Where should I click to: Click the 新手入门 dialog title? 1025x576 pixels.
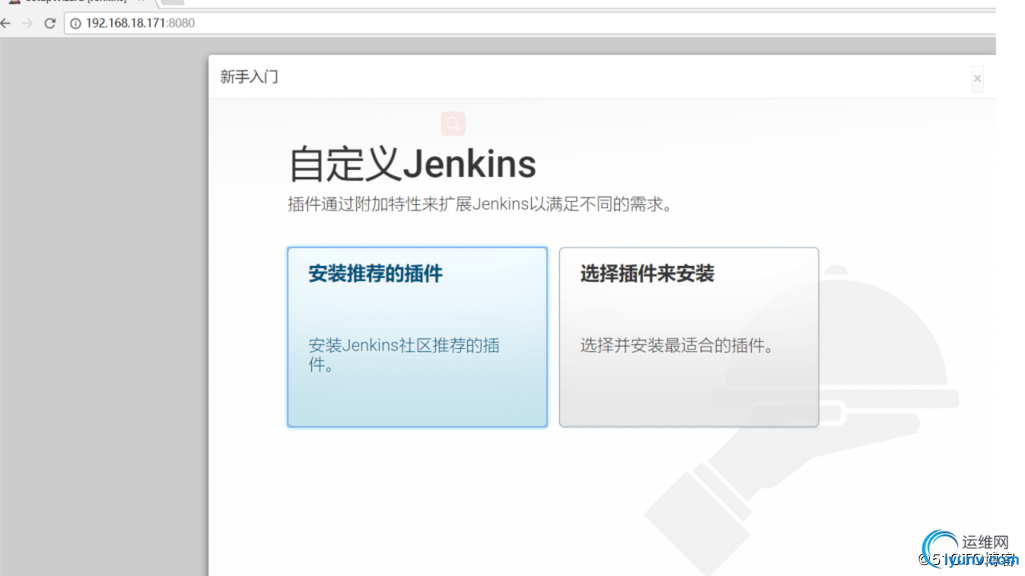[x=249, y=77]
